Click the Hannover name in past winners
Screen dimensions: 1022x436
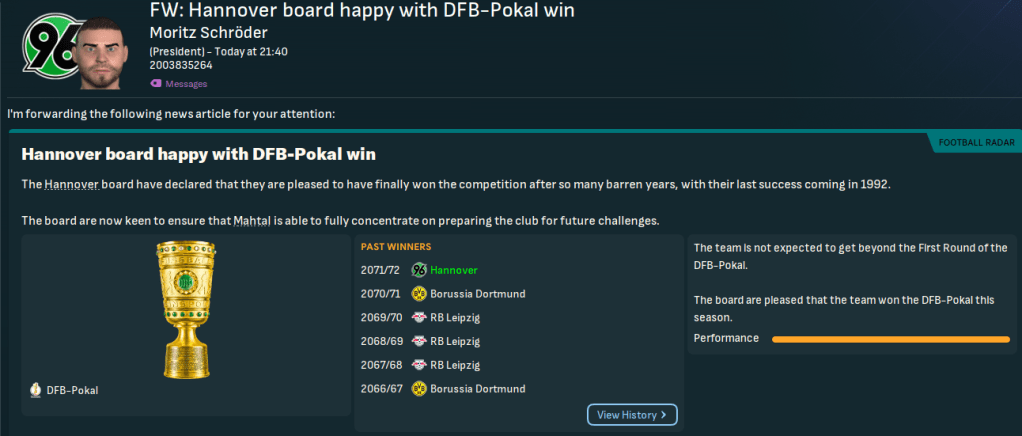point(456,270)
